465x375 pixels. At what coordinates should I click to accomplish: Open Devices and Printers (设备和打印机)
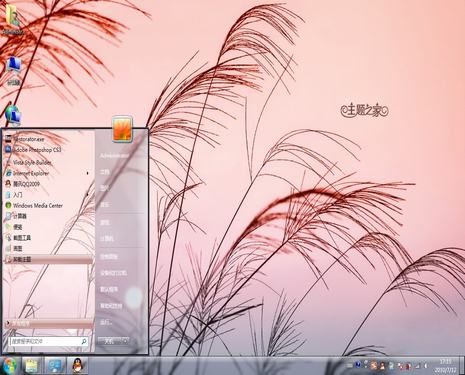pos(113,273)
